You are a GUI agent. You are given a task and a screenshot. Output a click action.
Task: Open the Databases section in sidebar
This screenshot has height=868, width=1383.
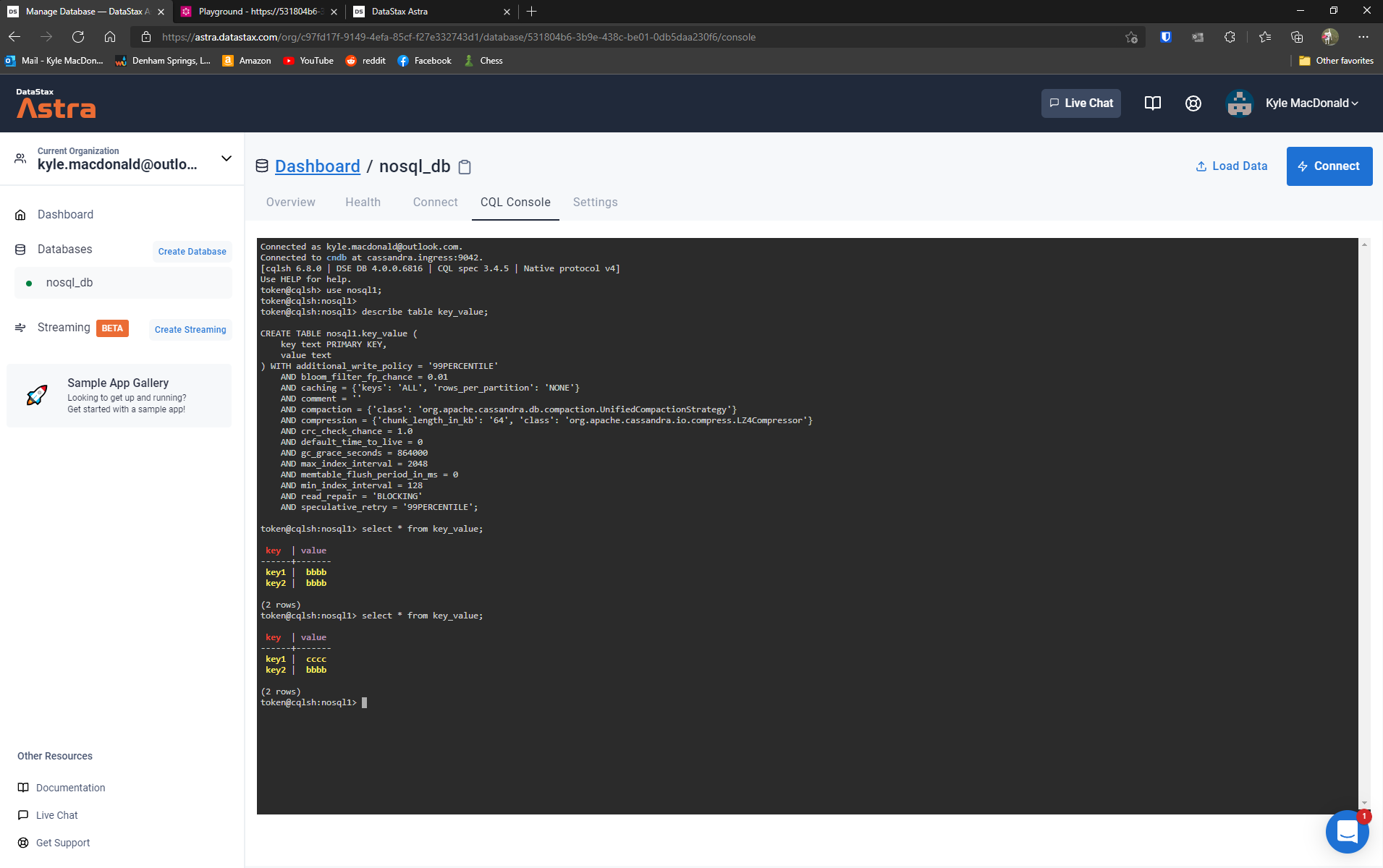[64, 249]
